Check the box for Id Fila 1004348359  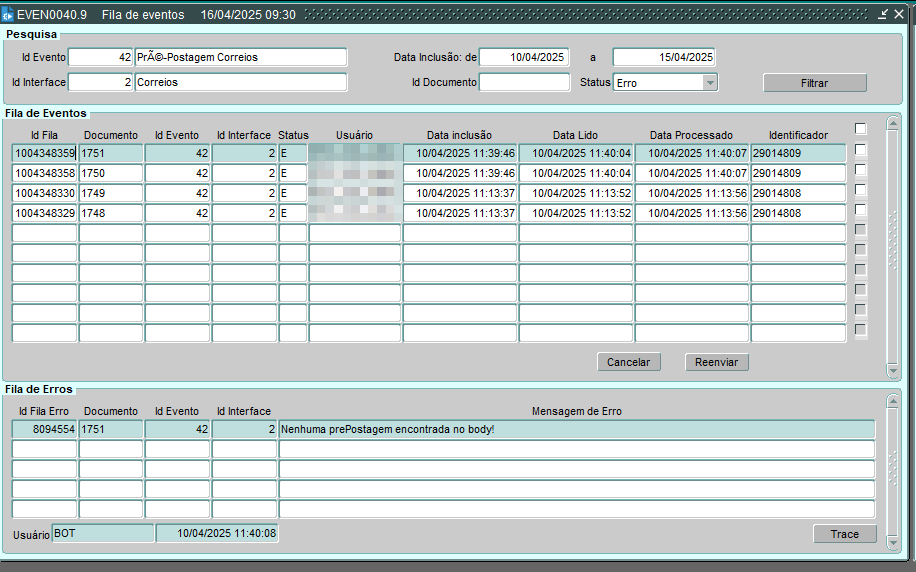(860, 150)
